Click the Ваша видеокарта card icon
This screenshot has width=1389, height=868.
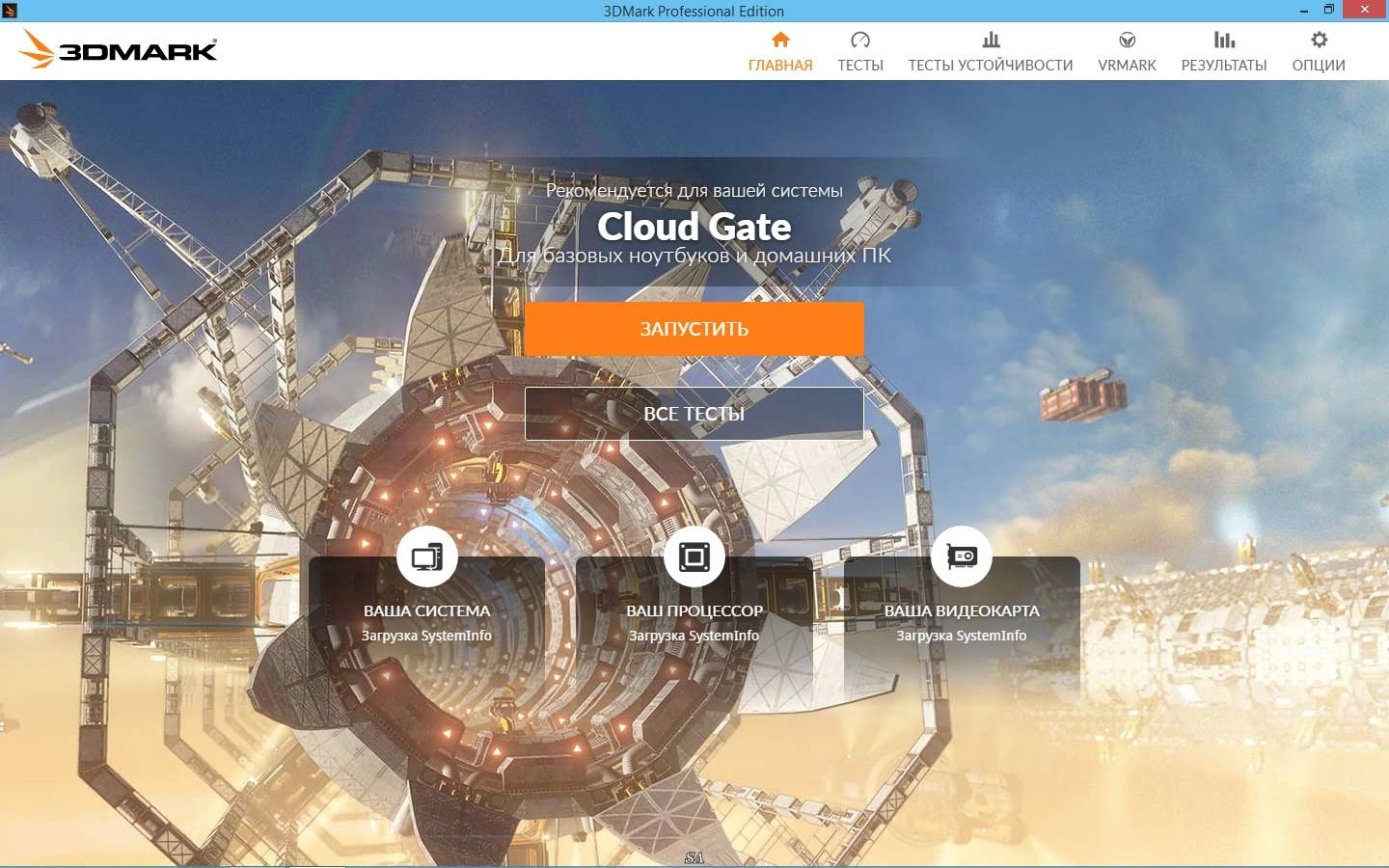[962, 556]
